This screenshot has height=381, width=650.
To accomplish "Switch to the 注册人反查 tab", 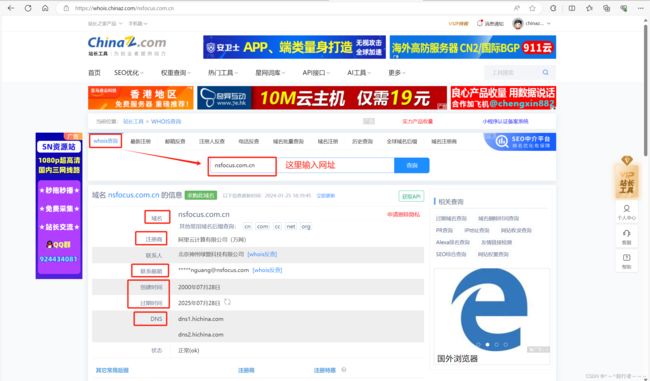I will [x=212, y=141].
